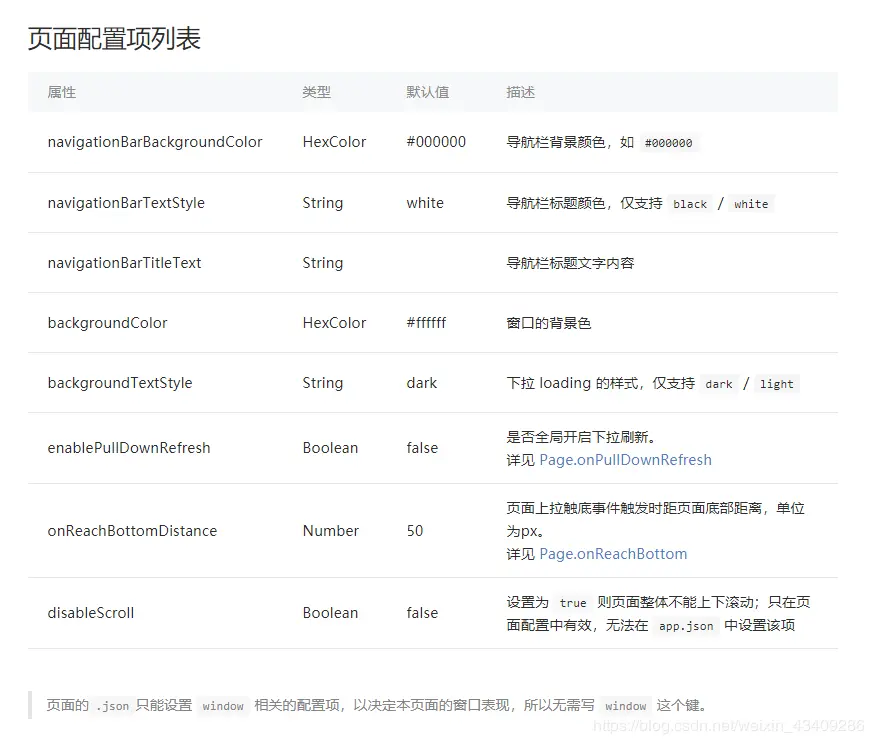Click the onReachBottomDistance property name
The image size is (874, 744).
point(132,531)
